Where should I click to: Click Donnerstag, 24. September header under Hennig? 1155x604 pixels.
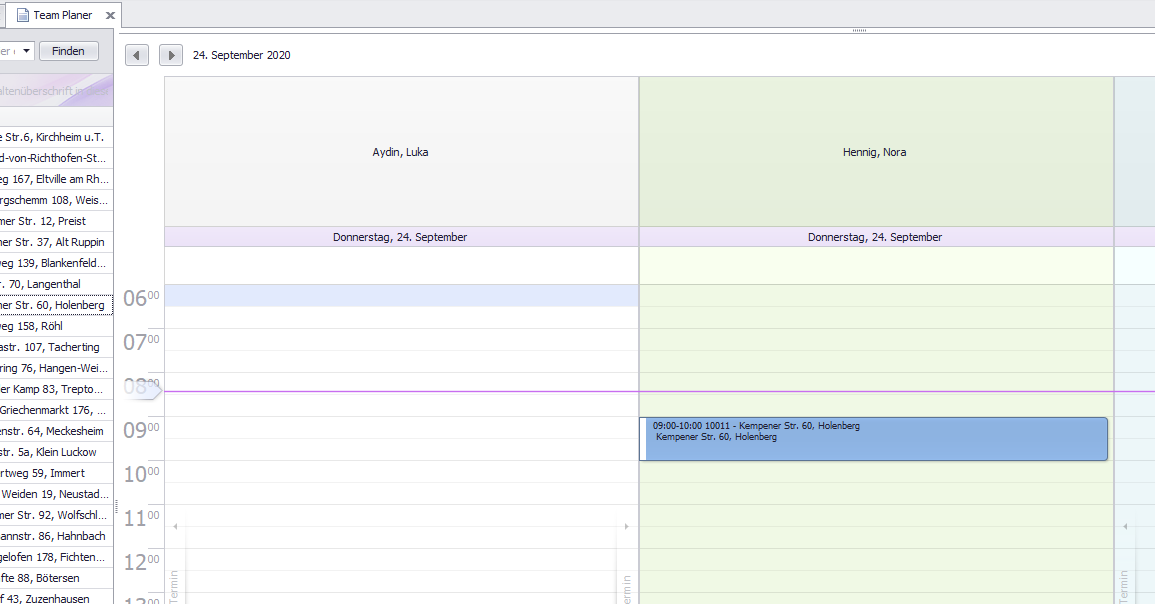coord(875,237)
